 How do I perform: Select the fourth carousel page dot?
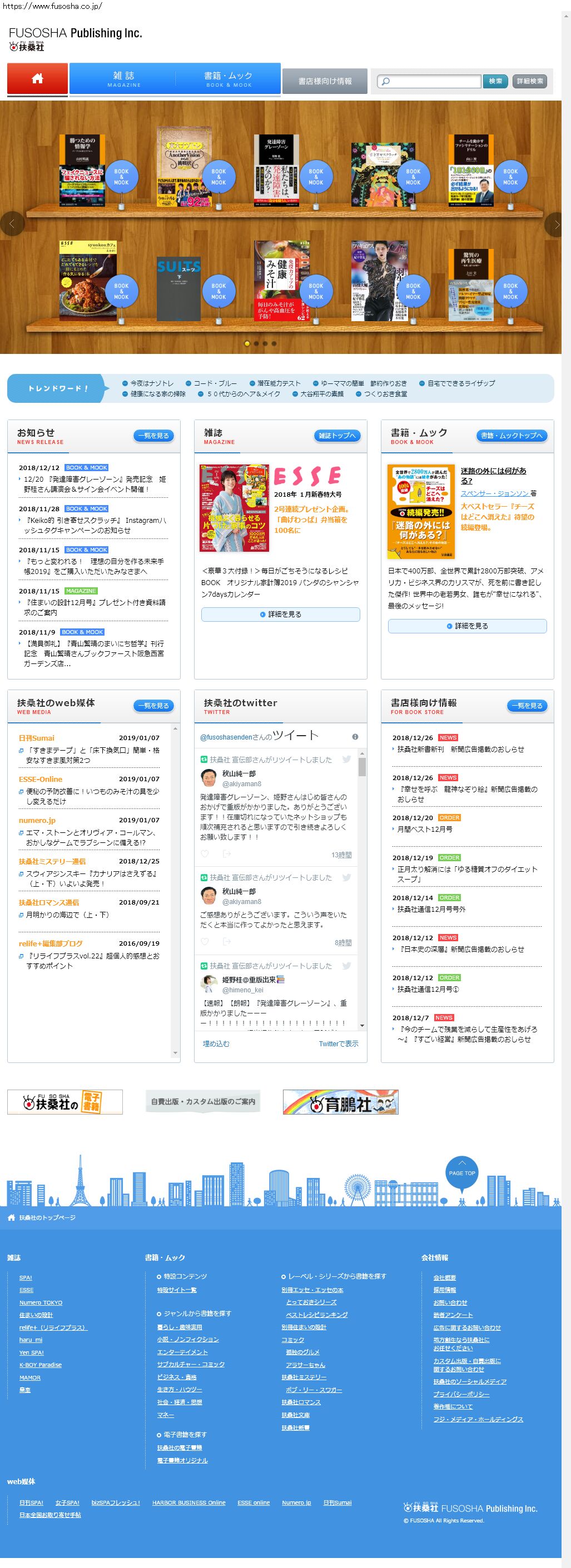(x=274, y=343)
